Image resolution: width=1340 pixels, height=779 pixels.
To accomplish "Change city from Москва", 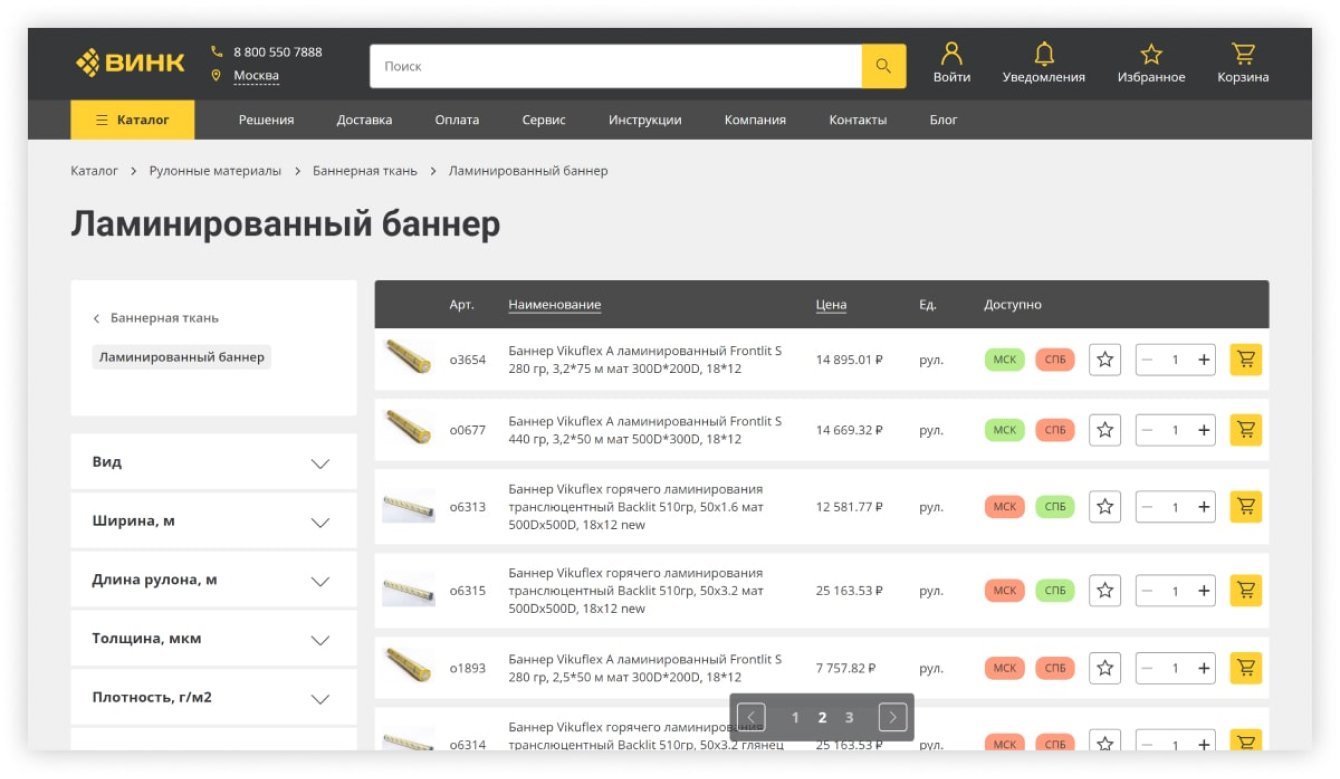I will pyautogui.click(x=256, y=76).
